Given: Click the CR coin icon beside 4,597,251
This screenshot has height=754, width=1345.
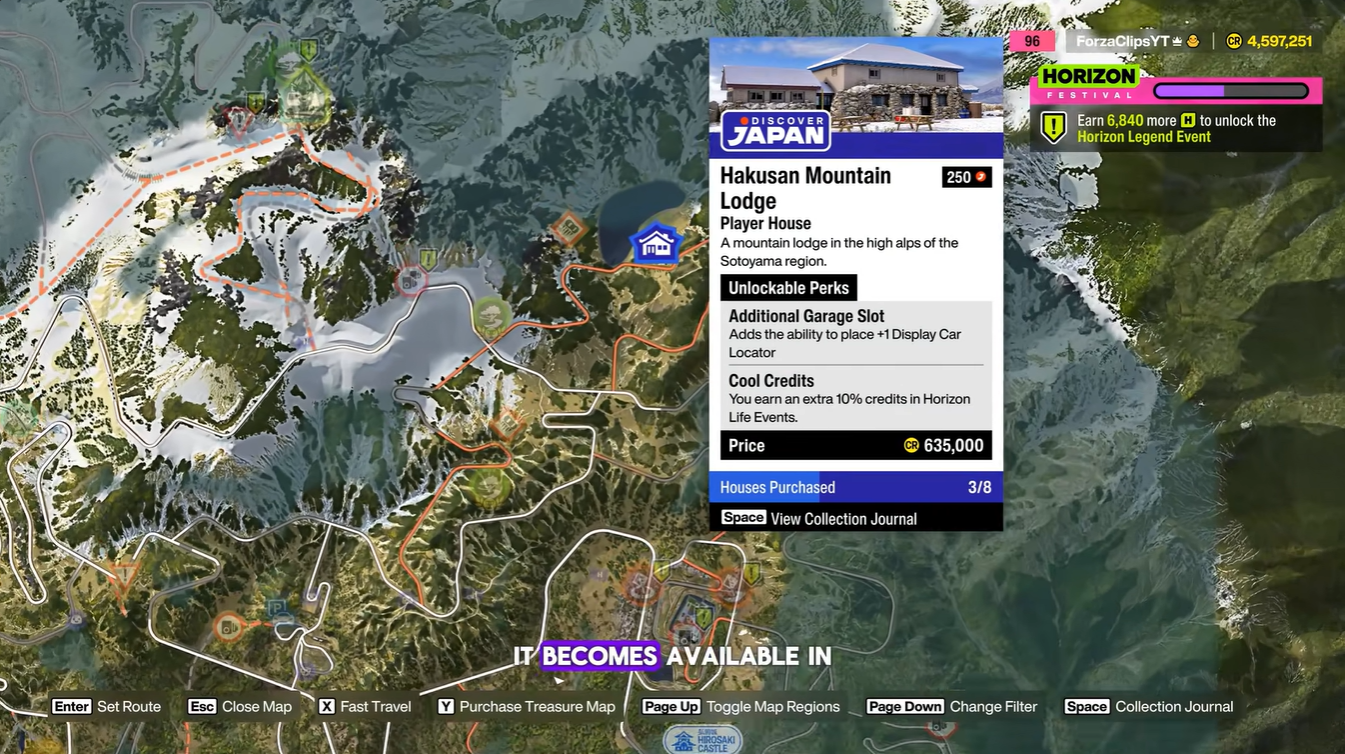Looking at the screenshot, I should tap(1234, 41).
